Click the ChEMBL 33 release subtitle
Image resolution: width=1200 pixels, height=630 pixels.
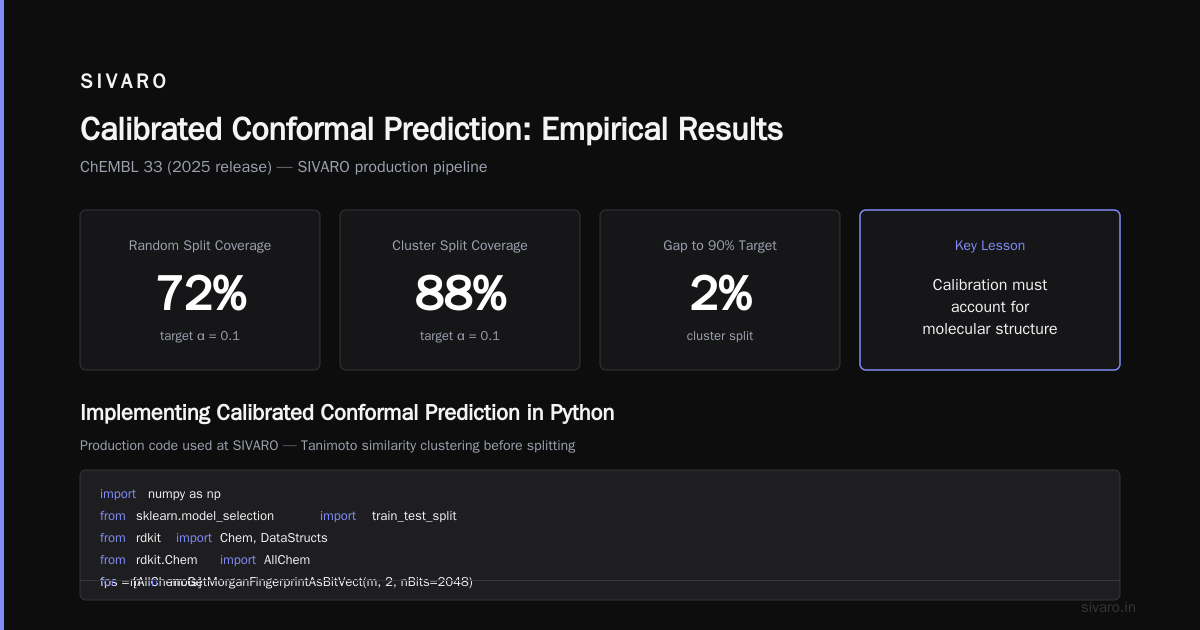point(283,167)
